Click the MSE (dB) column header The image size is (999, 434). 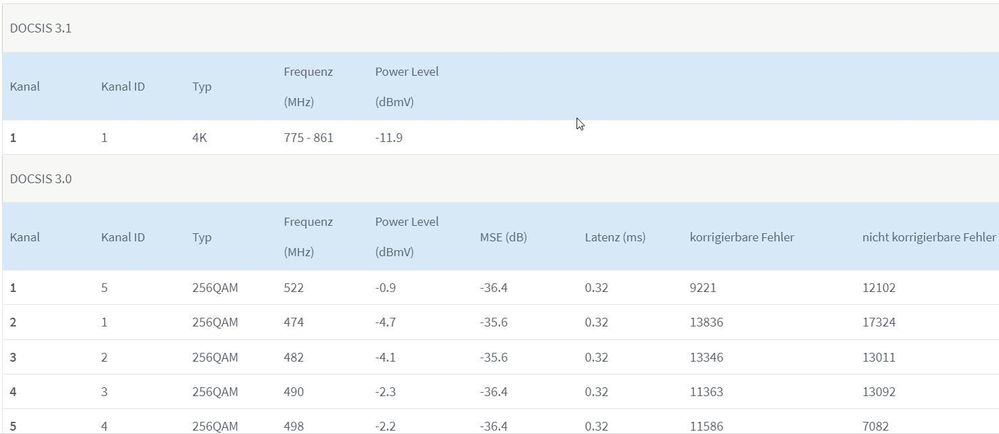coord(503,237)
